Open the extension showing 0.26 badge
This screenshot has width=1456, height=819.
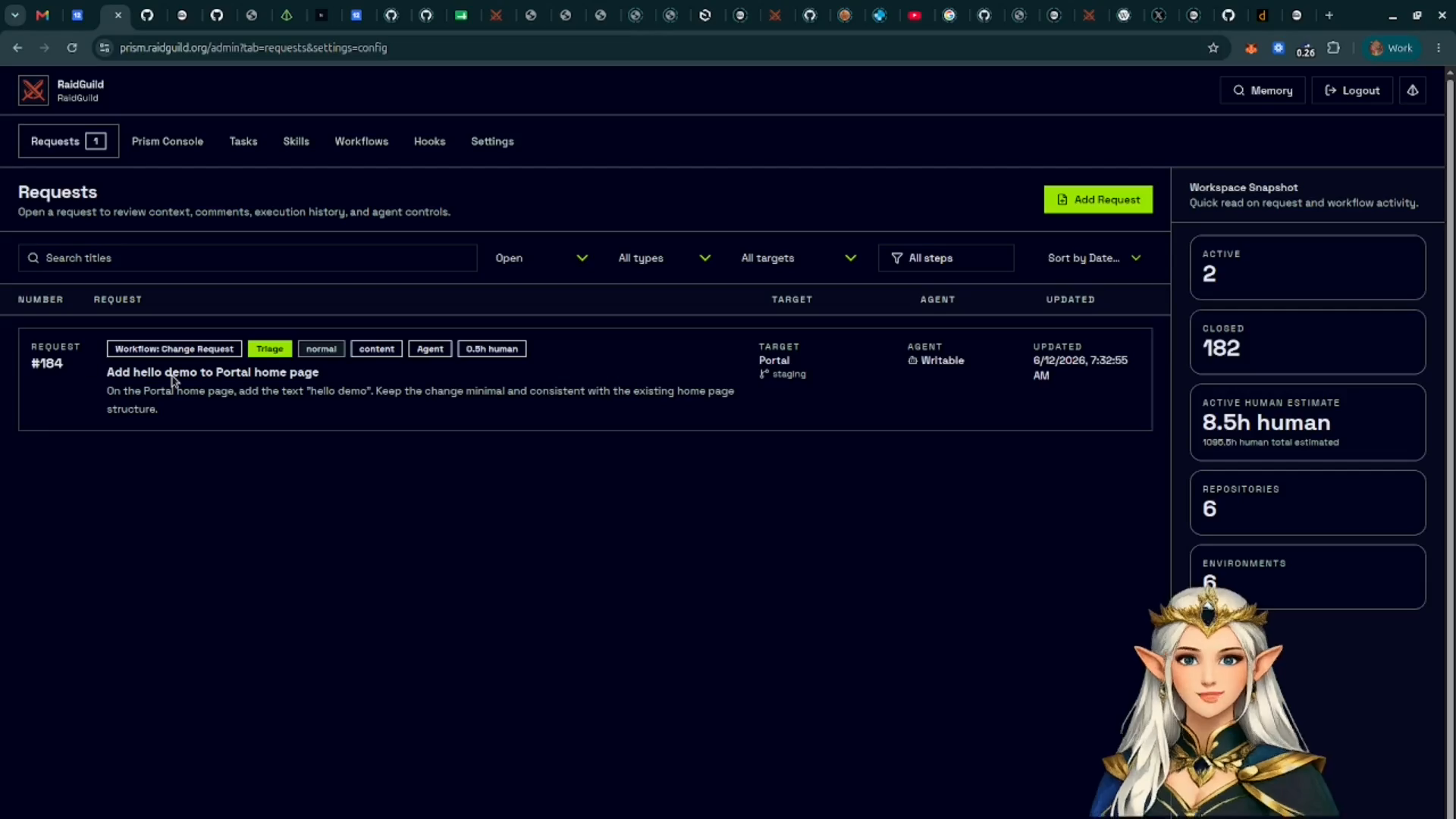[x=1306, y=49]
